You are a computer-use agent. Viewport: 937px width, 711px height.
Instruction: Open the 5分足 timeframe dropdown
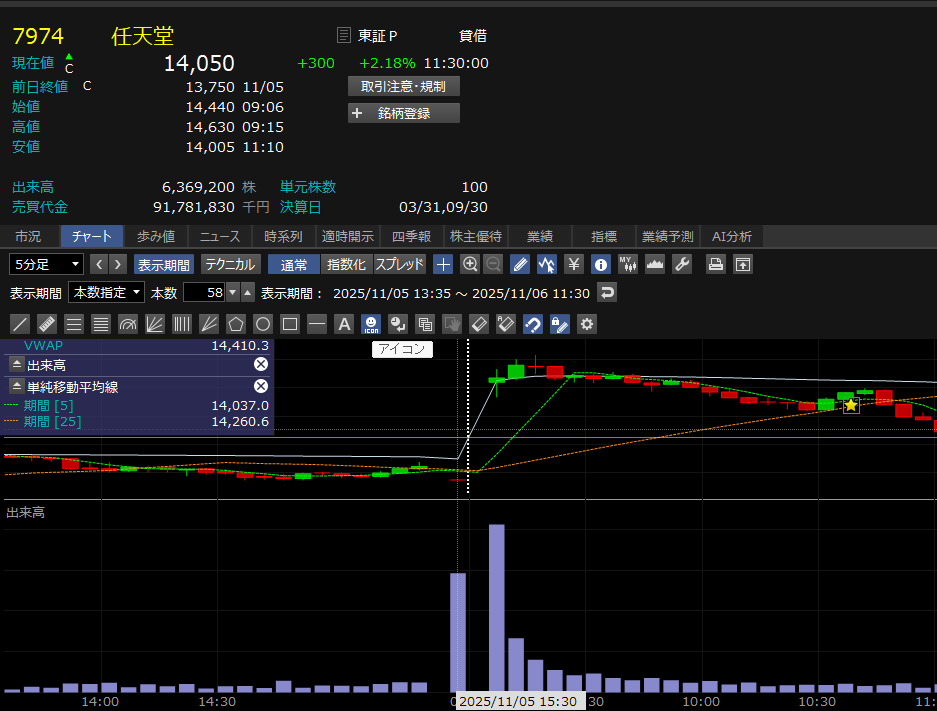point(47,264)
